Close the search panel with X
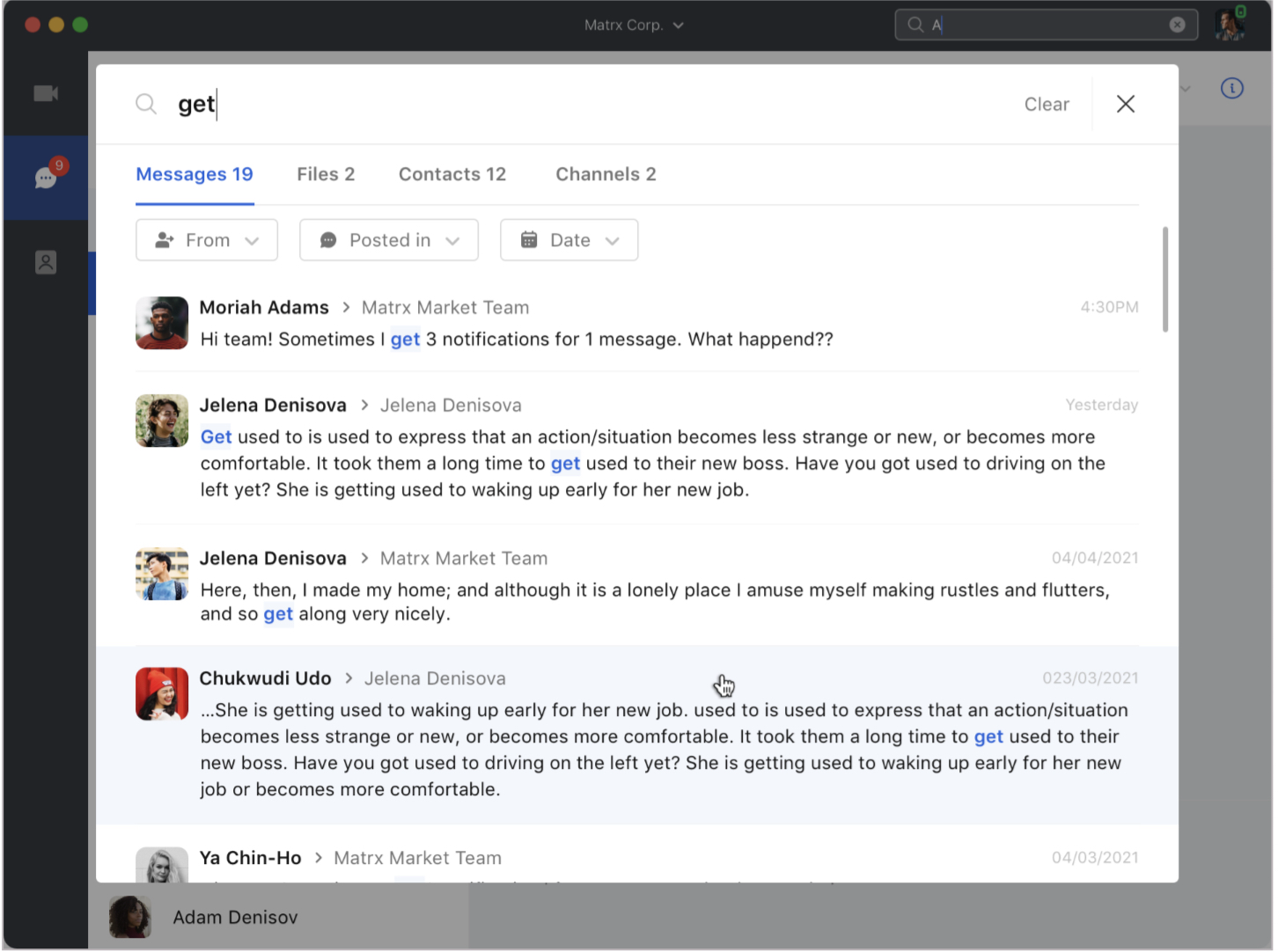 [1125, 104]
